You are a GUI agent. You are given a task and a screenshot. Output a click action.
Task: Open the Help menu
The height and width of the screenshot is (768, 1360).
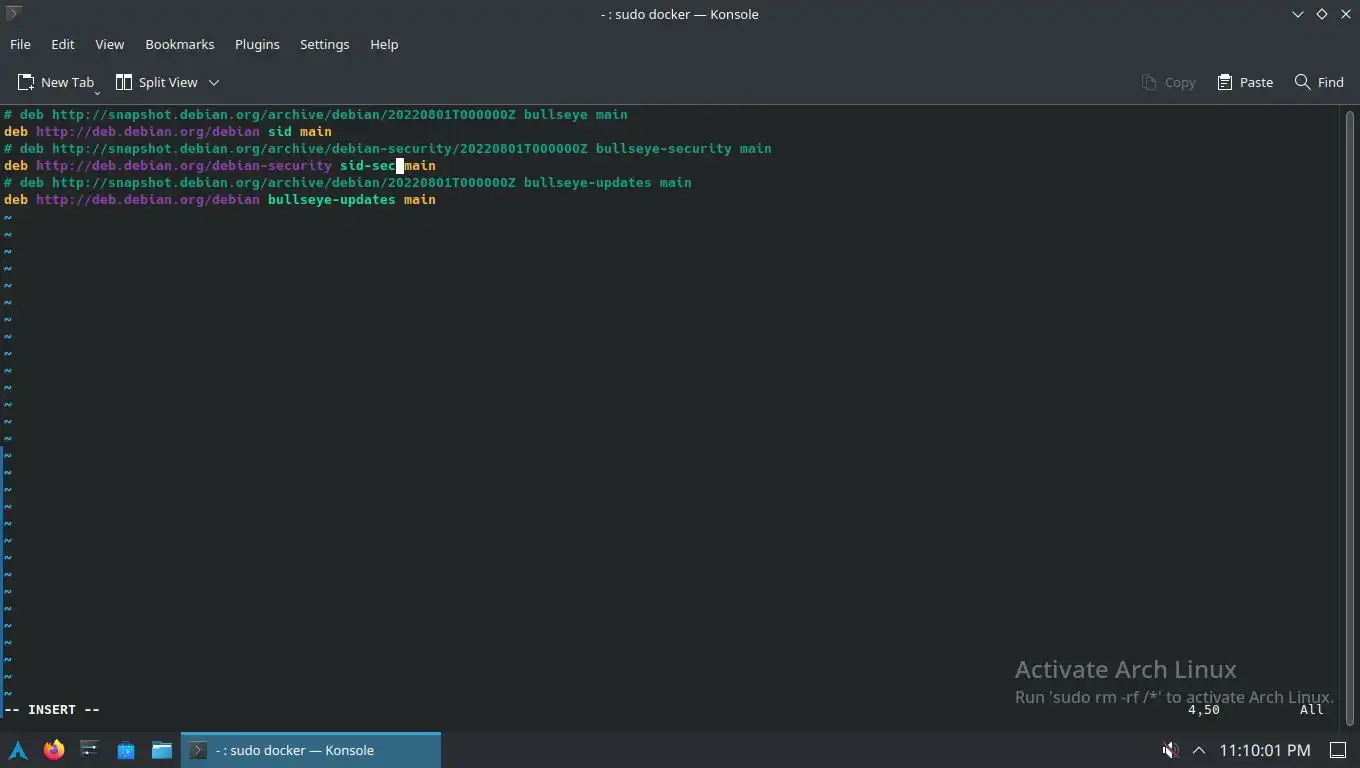pos(384,44)
